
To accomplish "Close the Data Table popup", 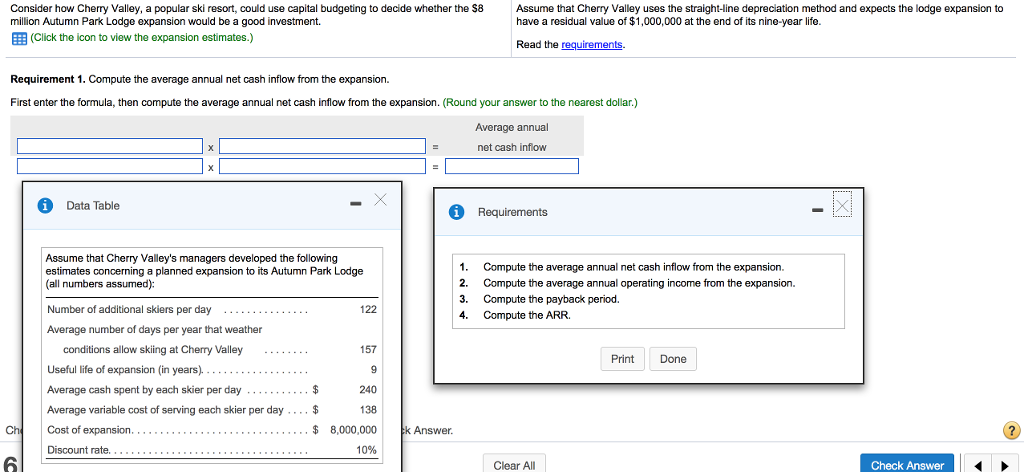I will point(381,200).
